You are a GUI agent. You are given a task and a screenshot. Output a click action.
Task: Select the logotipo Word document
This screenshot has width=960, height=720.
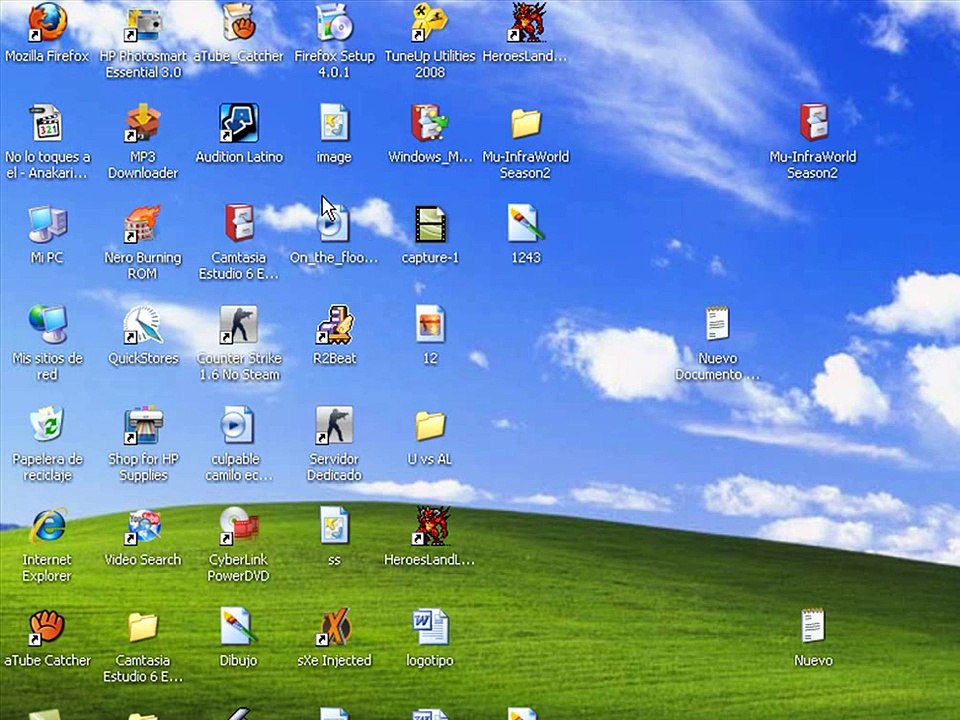(x=430, y=626)
